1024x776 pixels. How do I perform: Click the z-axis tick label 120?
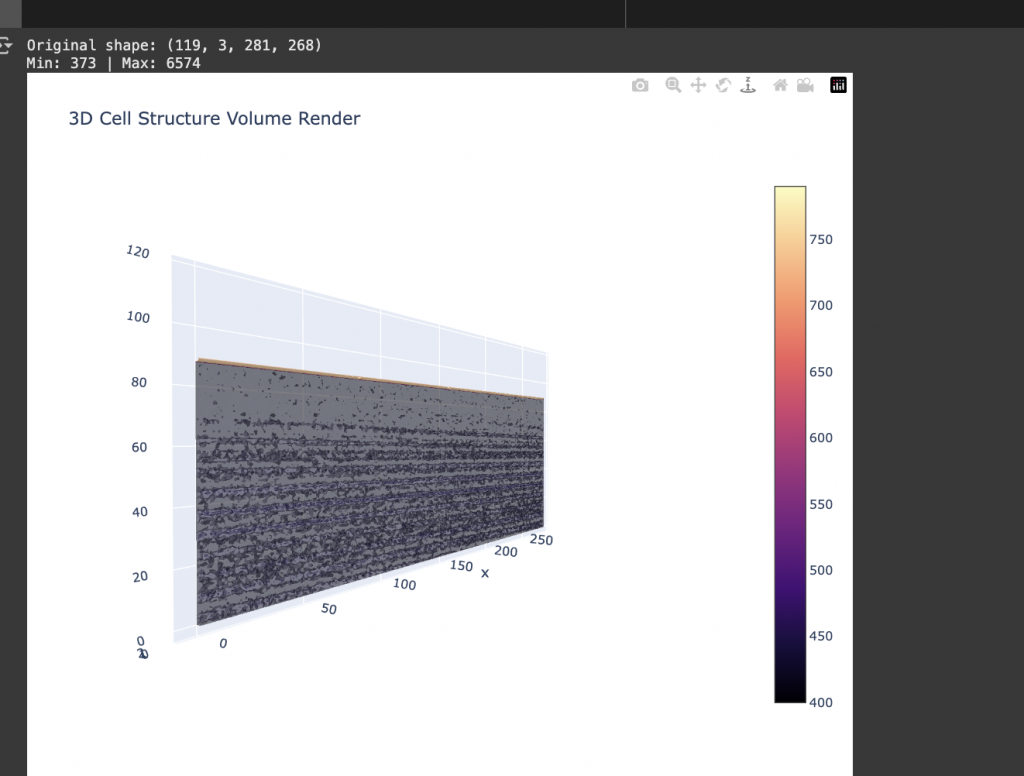pos(138,251)
